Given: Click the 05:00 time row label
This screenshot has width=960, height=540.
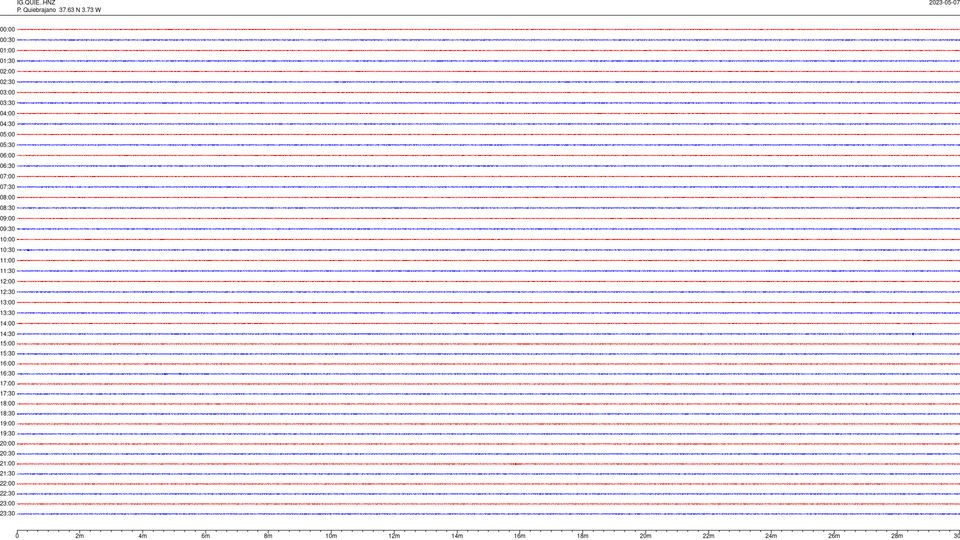Looking at the screenshot, I should [7, 135].
